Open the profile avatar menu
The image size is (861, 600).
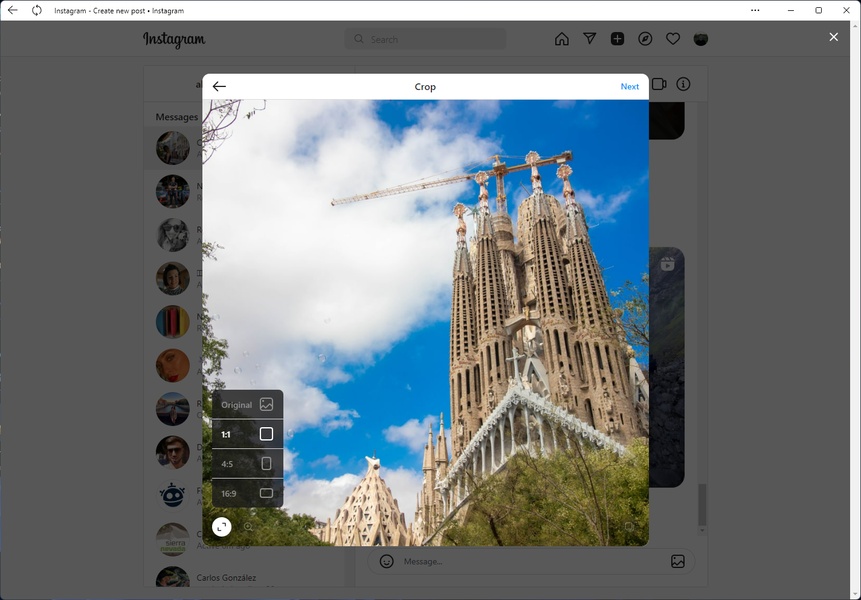701,39
